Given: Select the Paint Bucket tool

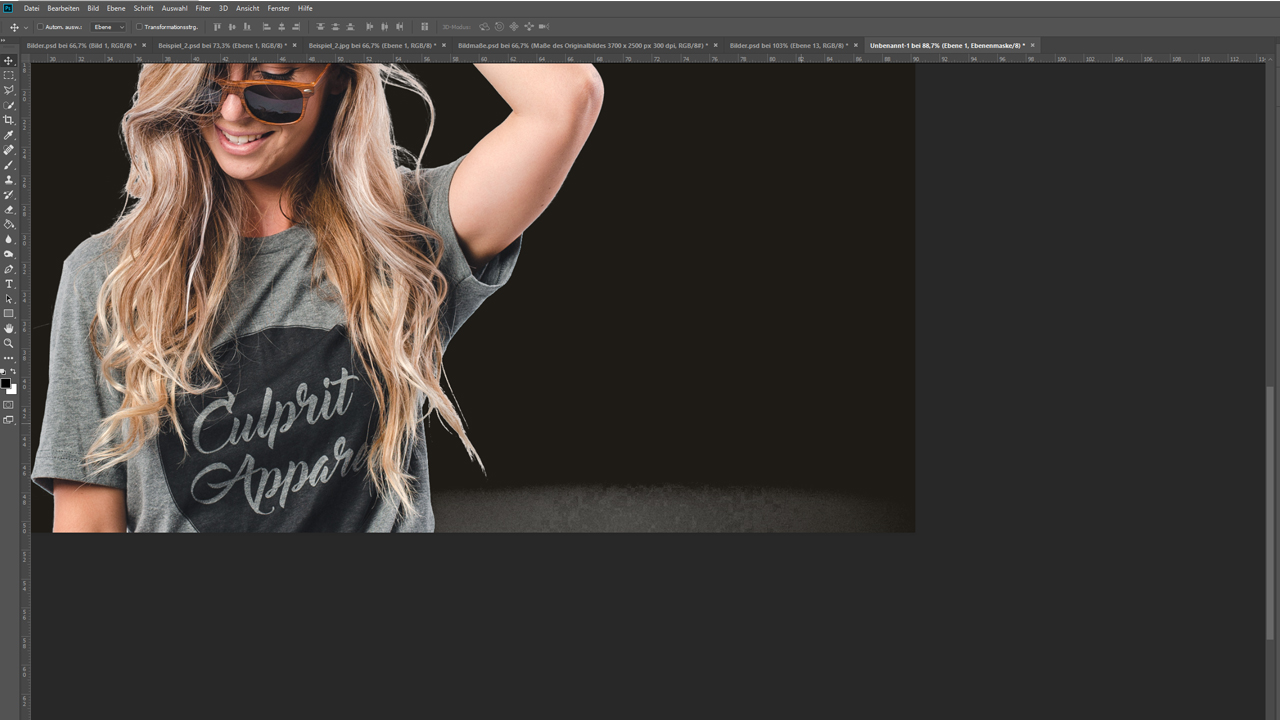Looking at the screenshot, I should (x=9, y=224).
